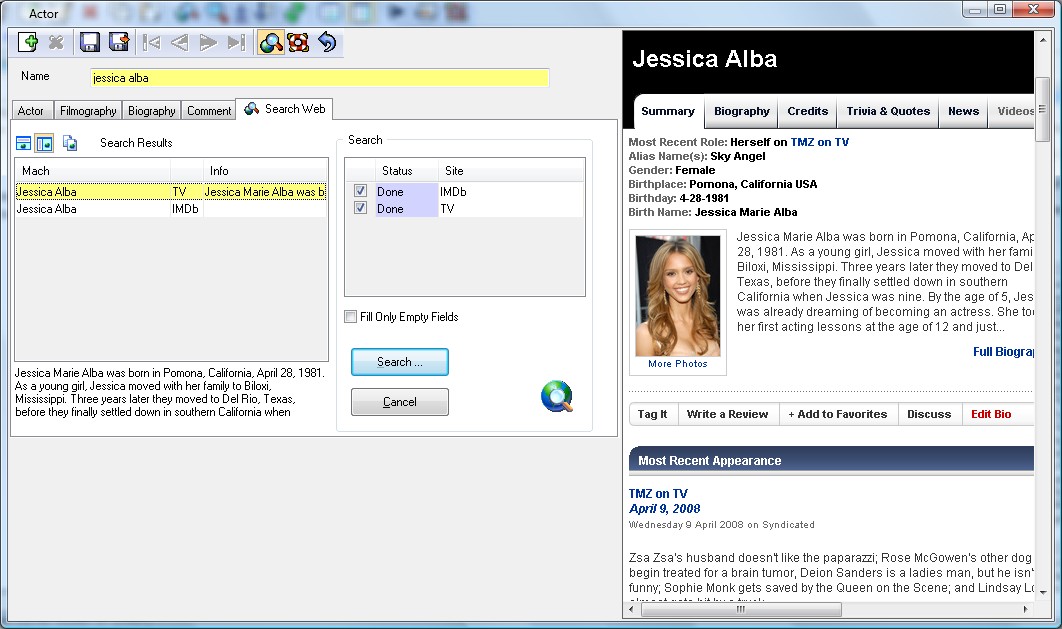Open the News tab
Screen dimensions: 1062x629
click(x=963, y=111)
